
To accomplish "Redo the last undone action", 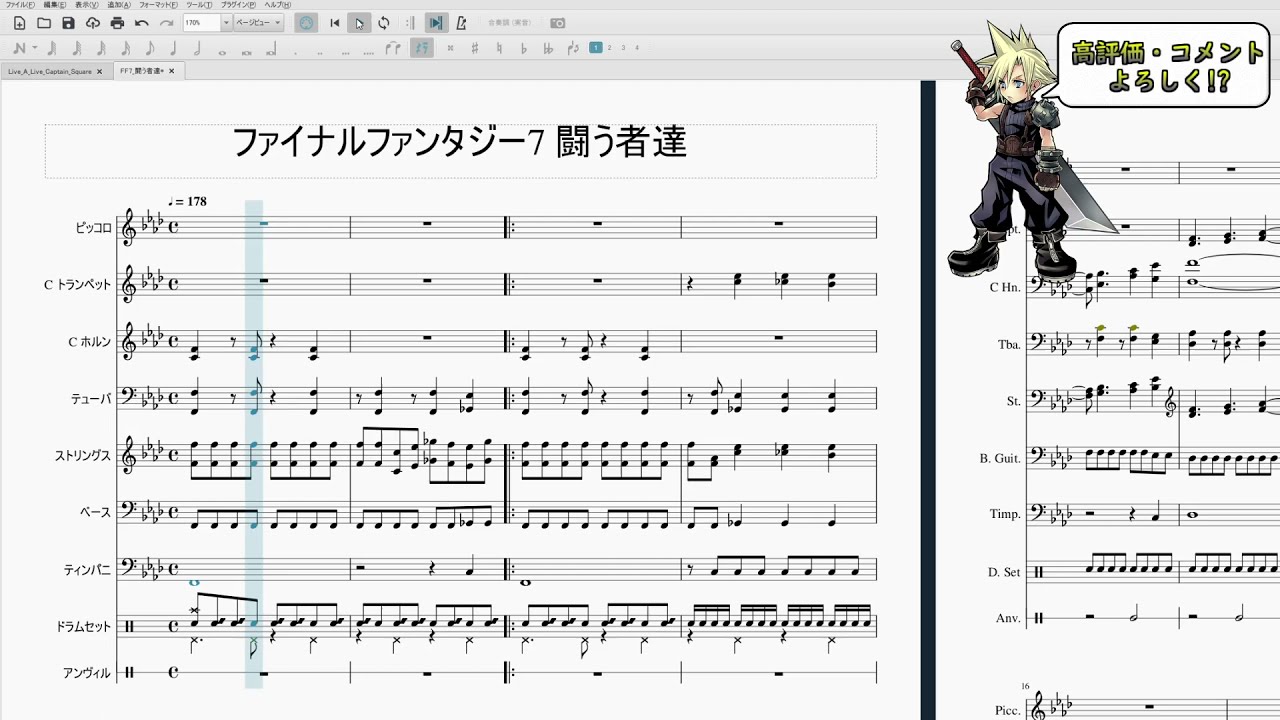I will pyautogui.click(x=166, y=23).
